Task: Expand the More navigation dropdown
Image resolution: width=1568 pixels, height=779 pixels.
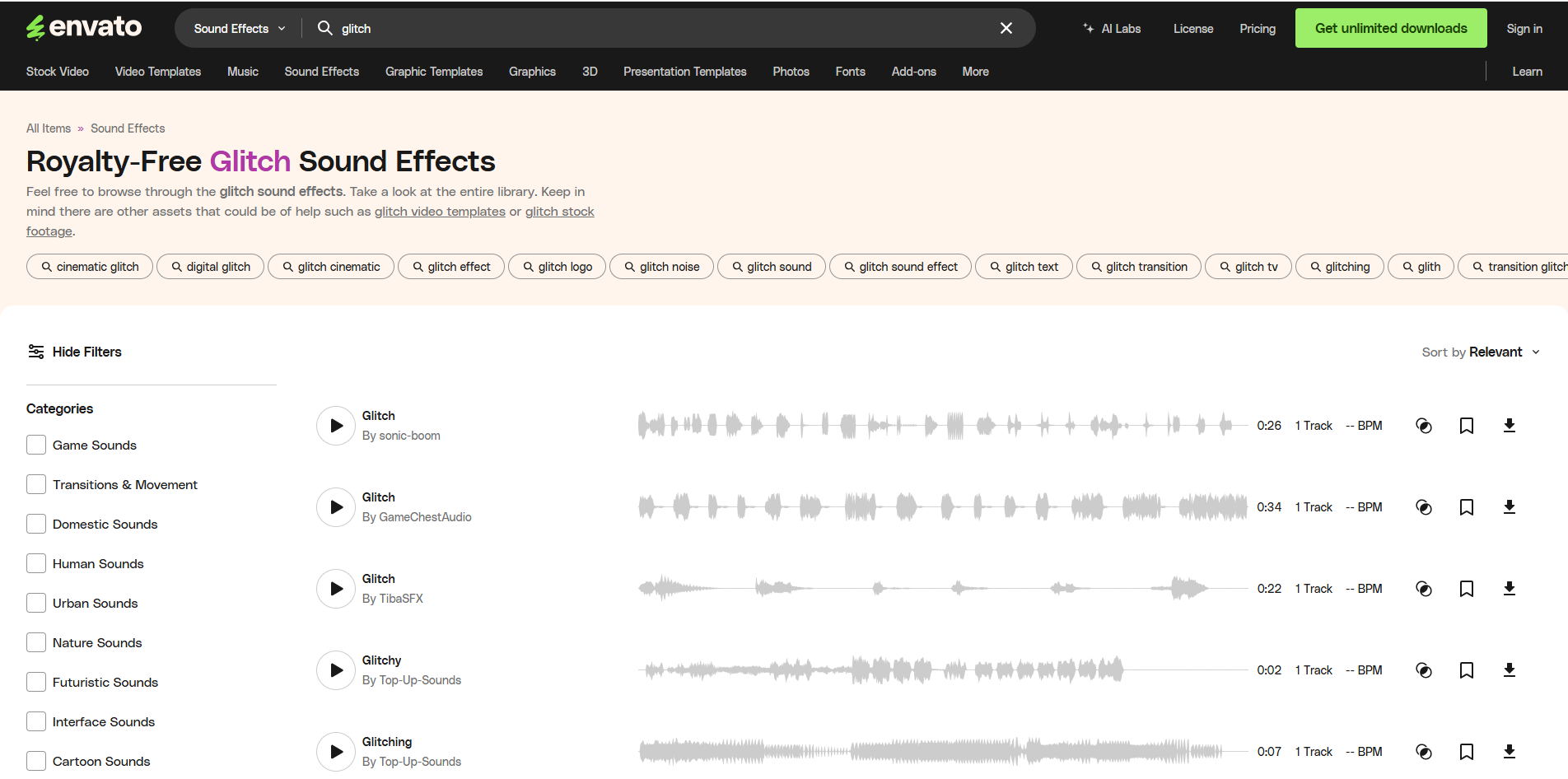Action: point(974,72)
